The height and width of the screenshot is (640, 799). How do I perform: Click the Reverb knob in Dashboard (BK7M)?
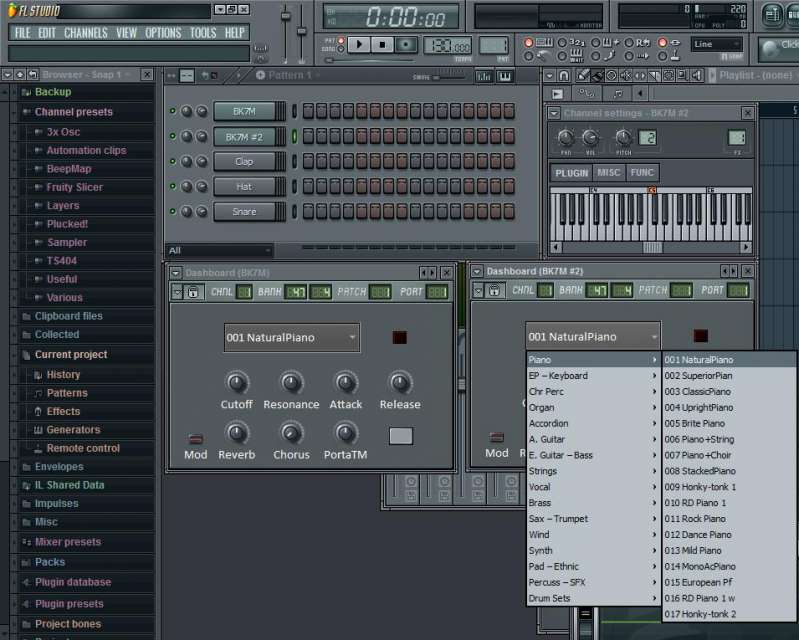(x=236, y=432)
